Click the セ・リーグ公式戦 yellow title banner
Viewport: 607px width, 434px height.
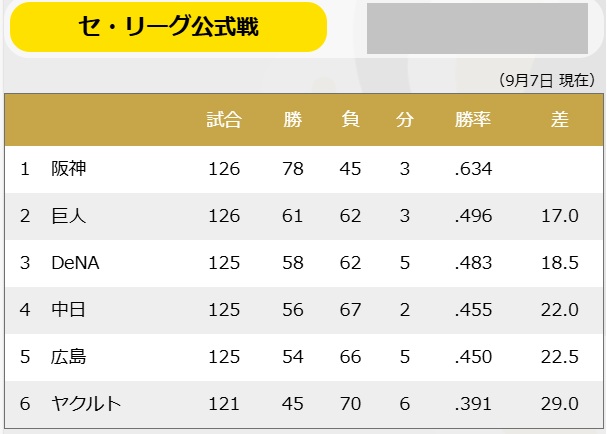point(168,27)
